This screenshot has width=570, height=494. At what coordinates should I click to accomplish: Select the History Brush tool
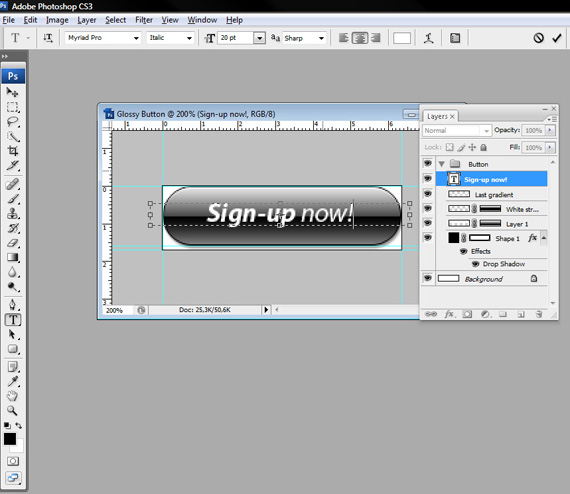point(12,228)
